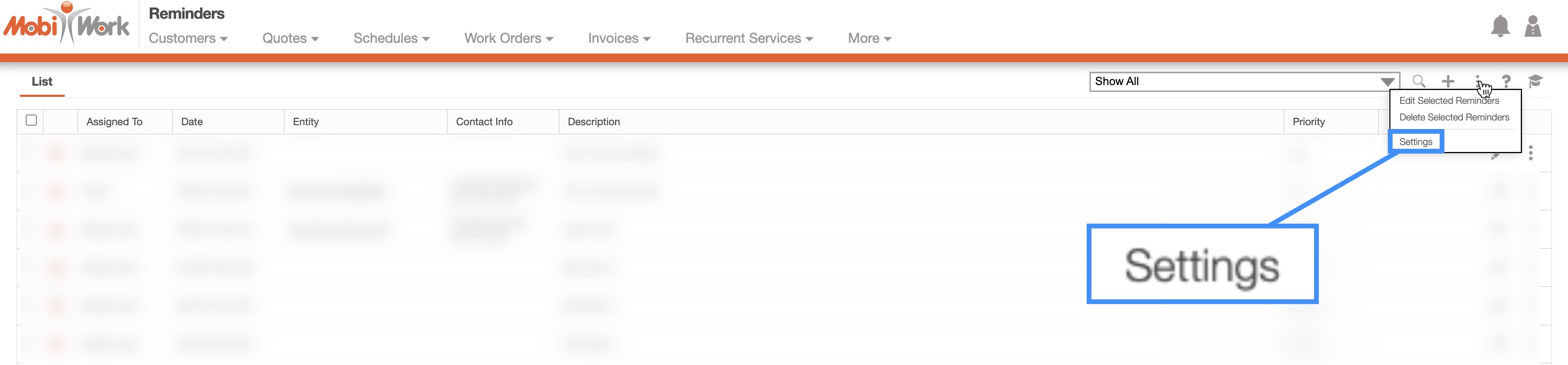
Task: Open the user profile icon
Action: point(1532,26)
